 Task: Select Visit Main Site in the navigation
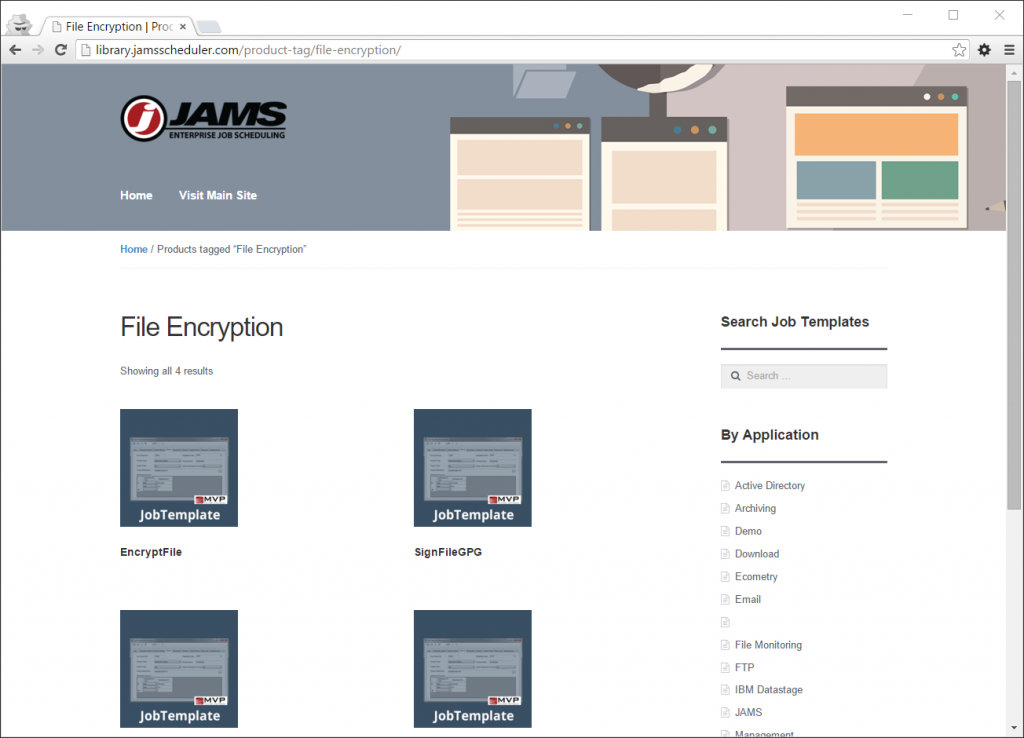(217, 195)
